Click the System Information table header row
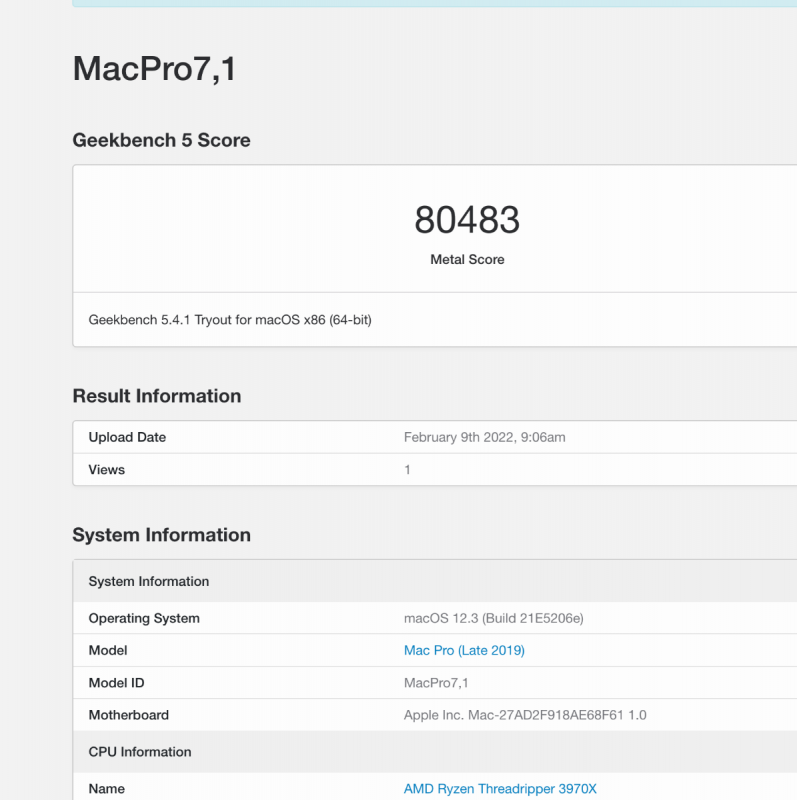The height and width of the screenshot is (800, 797). tap(435, 581)
